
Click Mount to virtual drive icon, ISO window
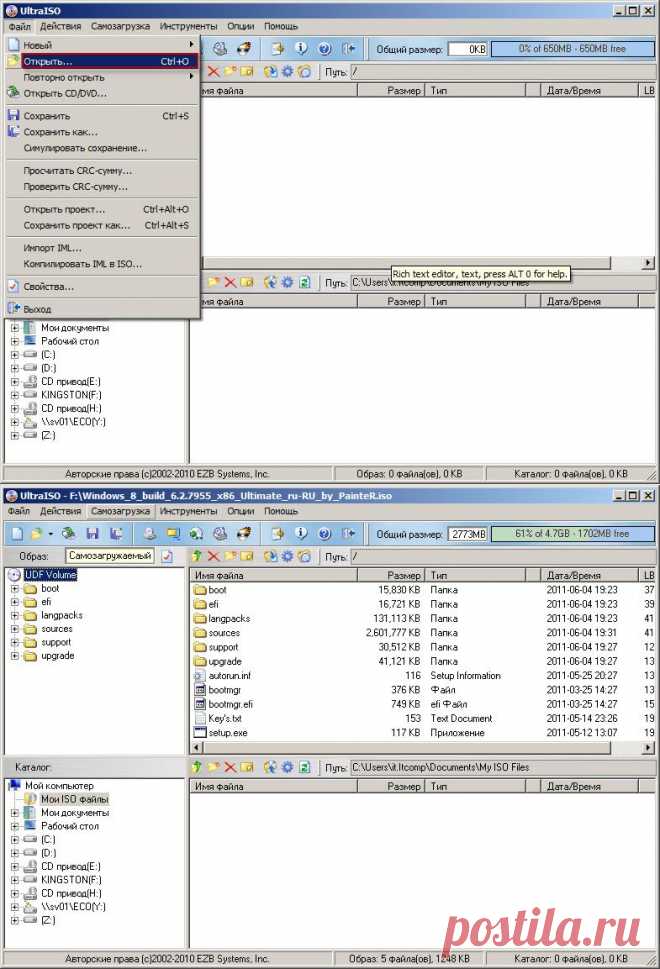[x=220, y=533]
